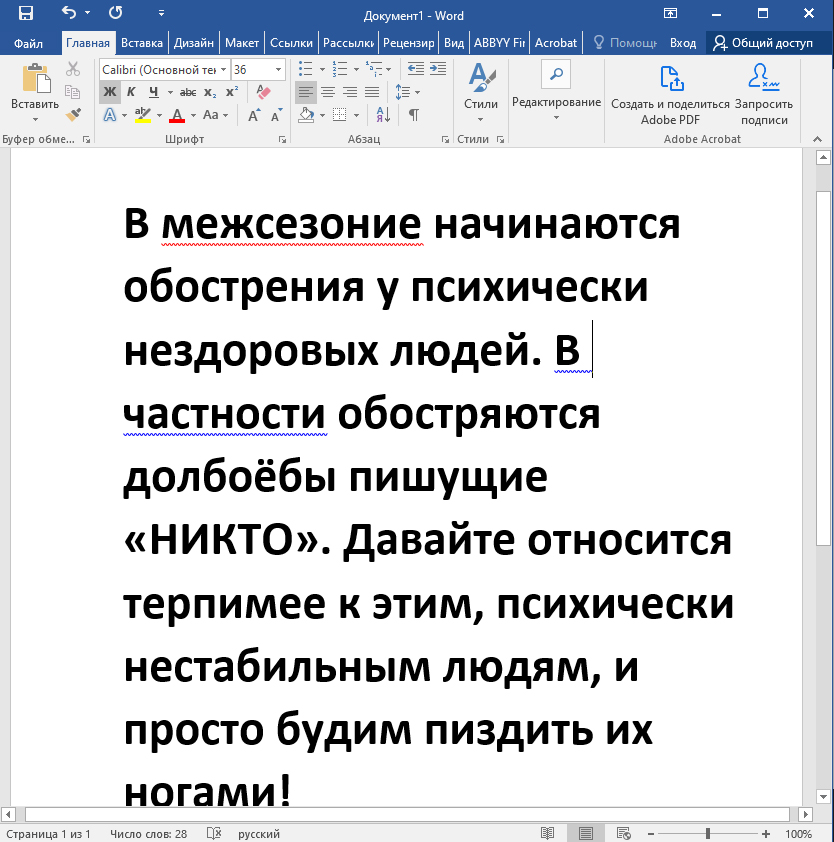This screenshot has width=834, height=842.
Task: Decrease the font size
Action: (x=276, y=115)
